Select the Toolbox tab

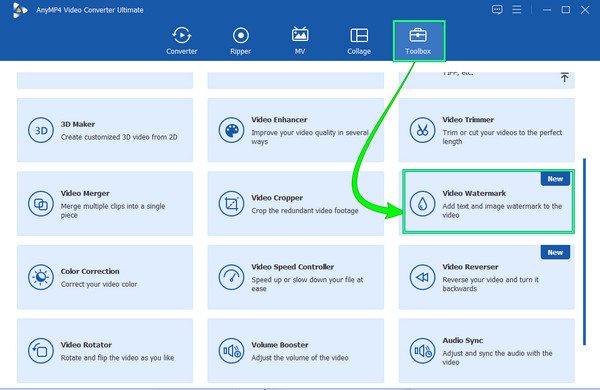[x=418, y=41]
